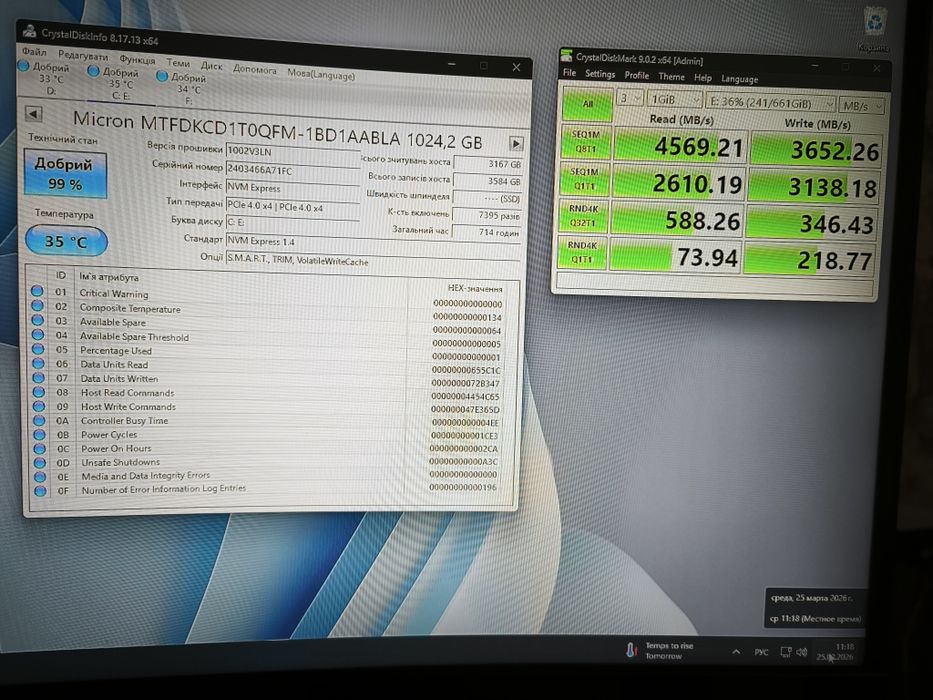The width and height of the screenshot is (933, 700).
Task: Click the power-on hours value 714 годин
Action: tap(487, 232)
